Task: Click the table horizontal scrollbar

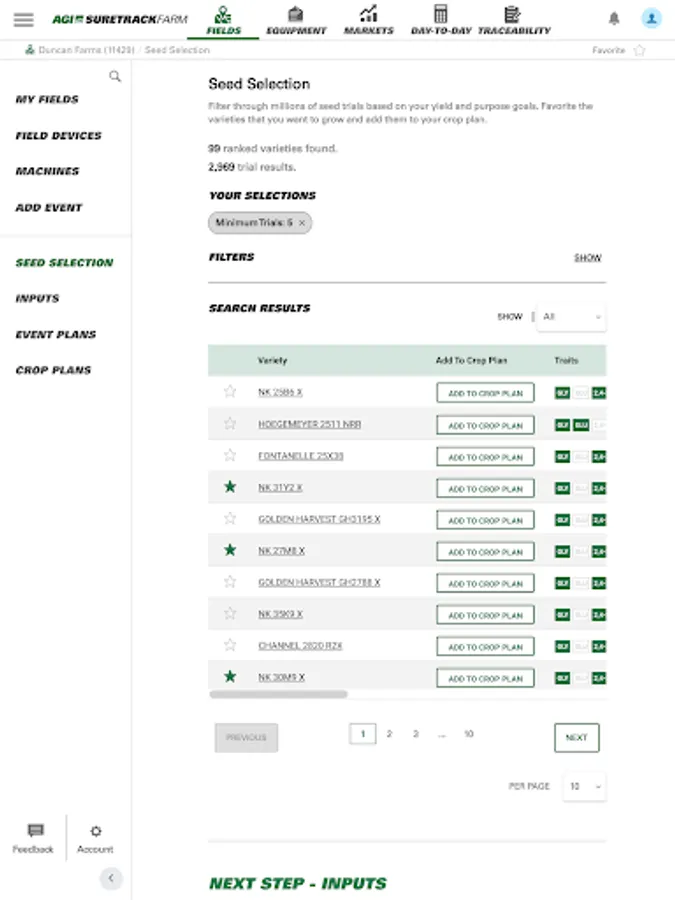Action: click(x=278, y=694)
